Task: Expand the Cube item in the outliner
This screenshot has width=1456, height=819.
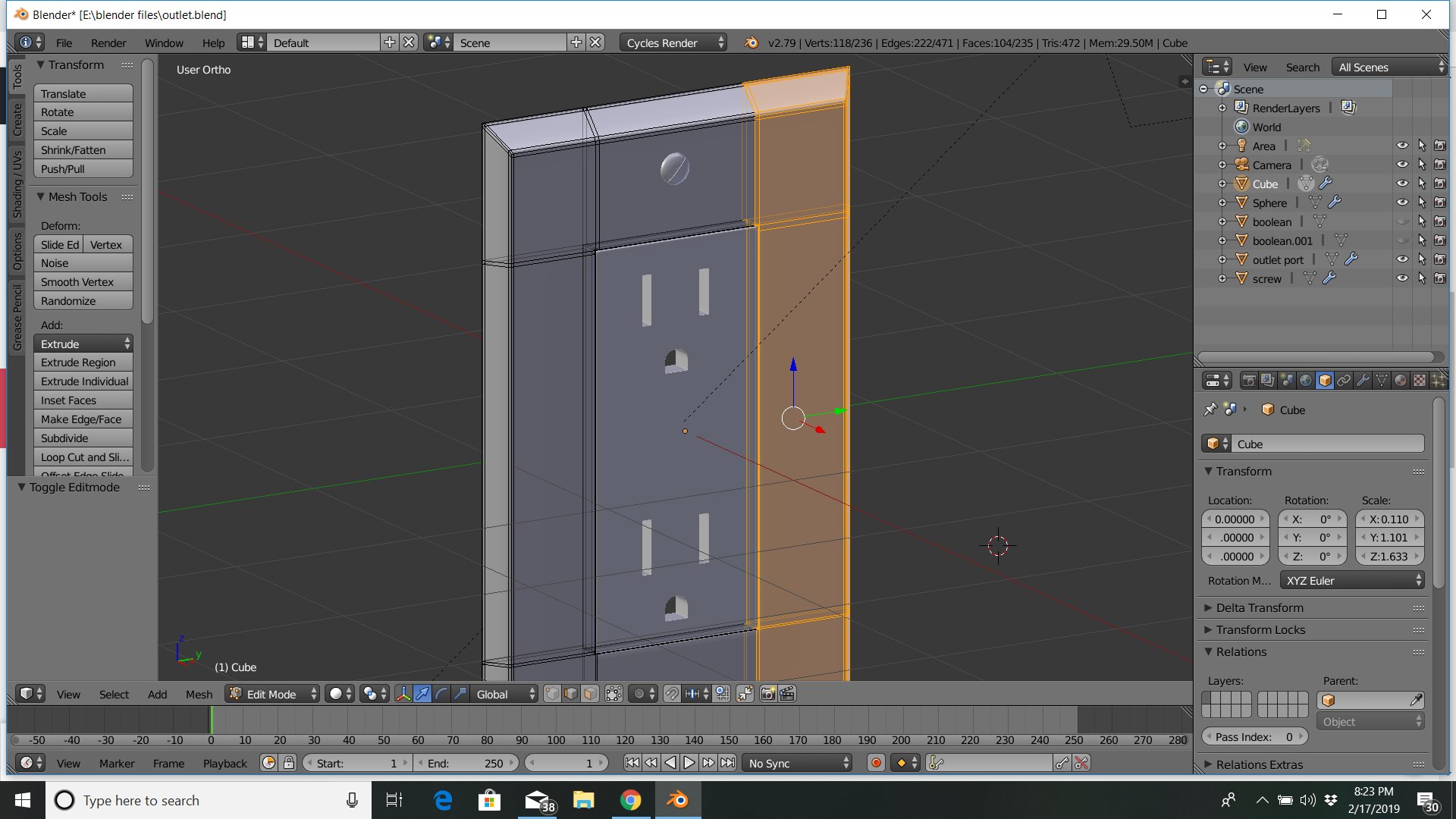Action: point(1222,184)
